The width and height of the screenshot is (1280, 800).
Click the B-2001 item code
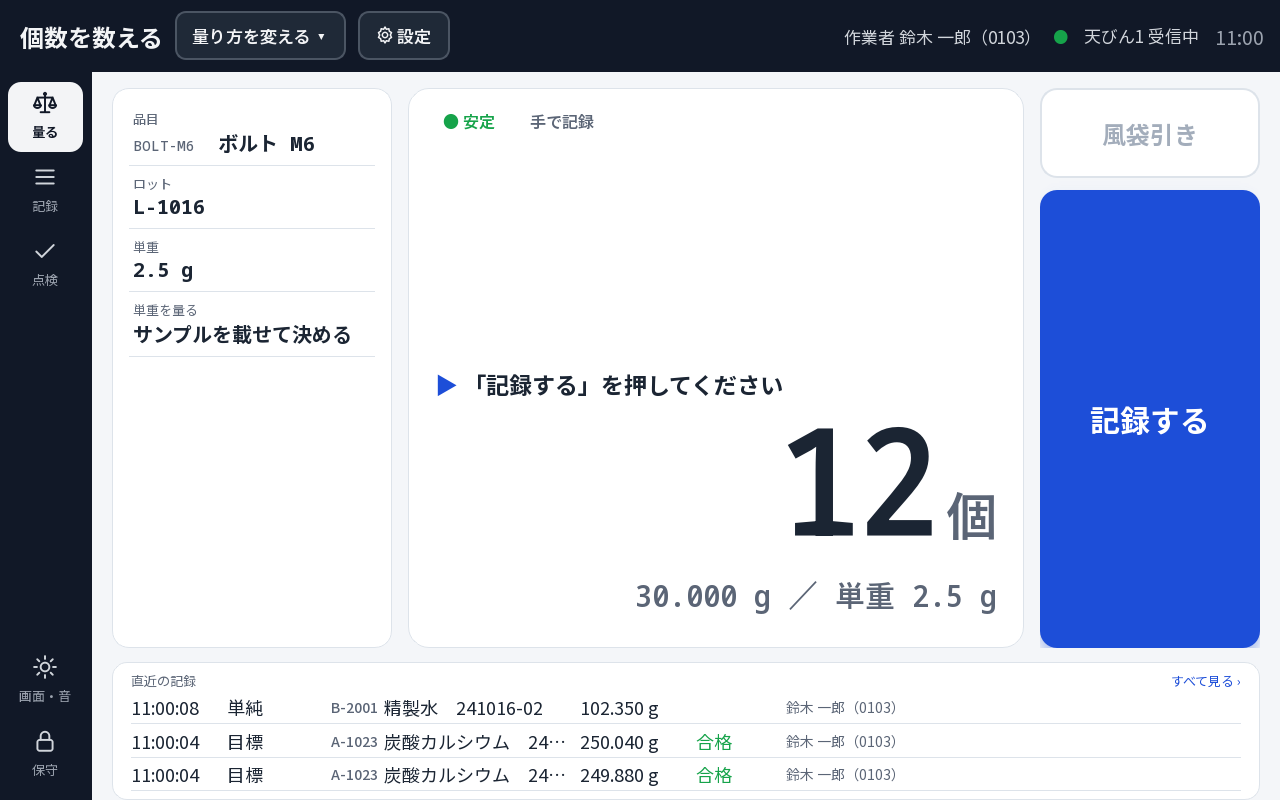point(354,708)
